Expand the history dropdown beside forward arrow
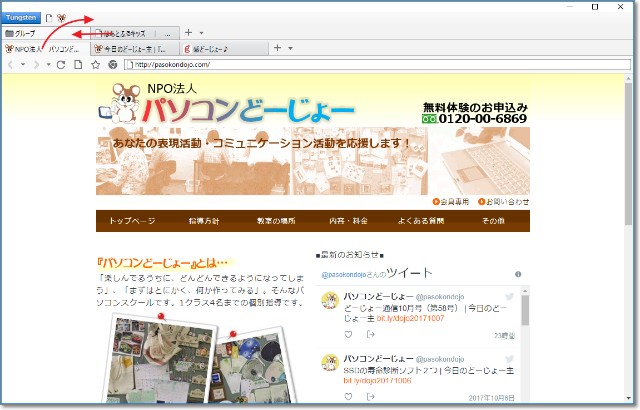Image resolution: width=640 pixels, height=410 pixels. click(47, 65)
